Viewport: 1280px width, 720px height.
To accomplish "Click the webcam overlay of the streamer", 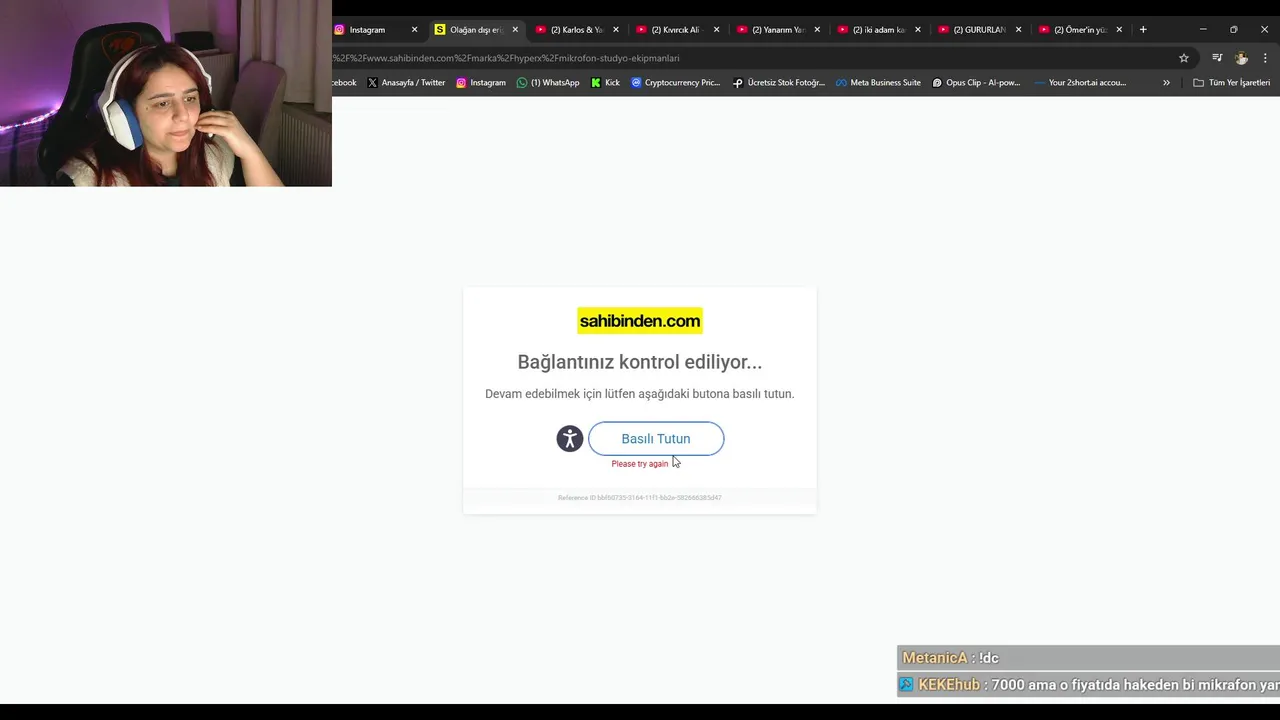I will (x=166, y=93).
